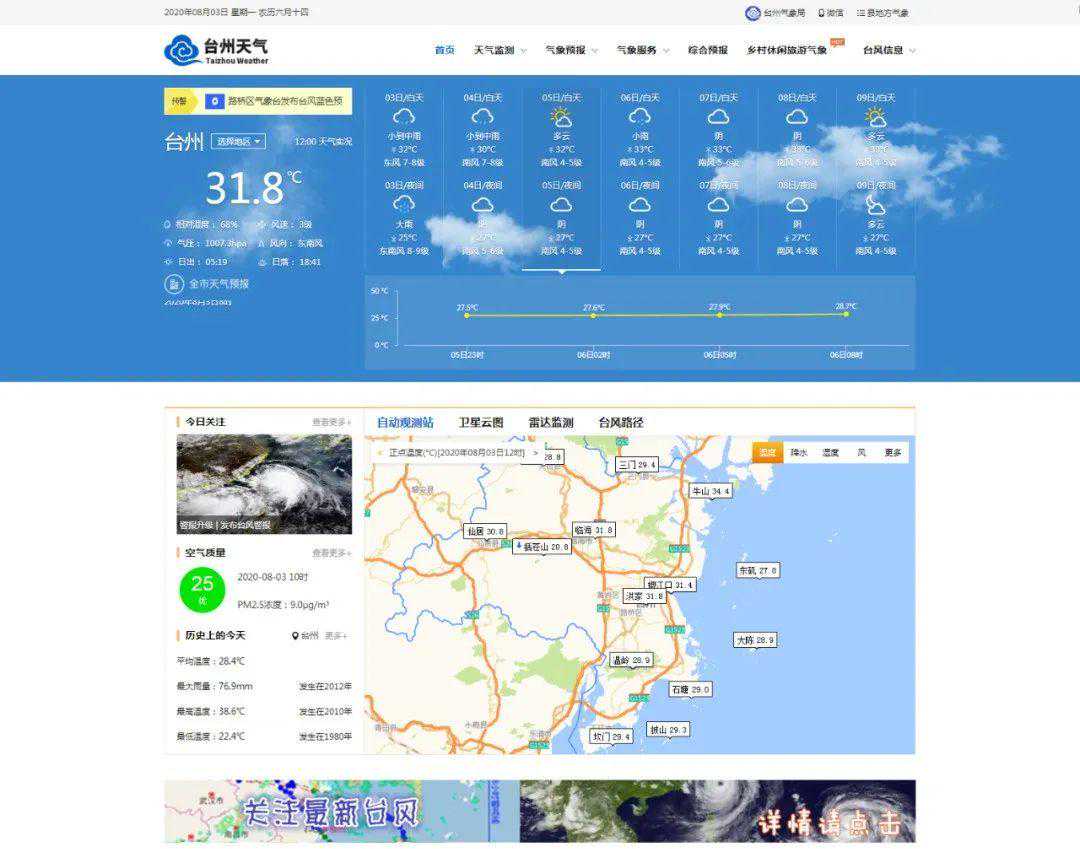Toggle map layer to 湿度
This screenshot has width=1080, height=849.
pyautogui.click(x=830, y=453)
